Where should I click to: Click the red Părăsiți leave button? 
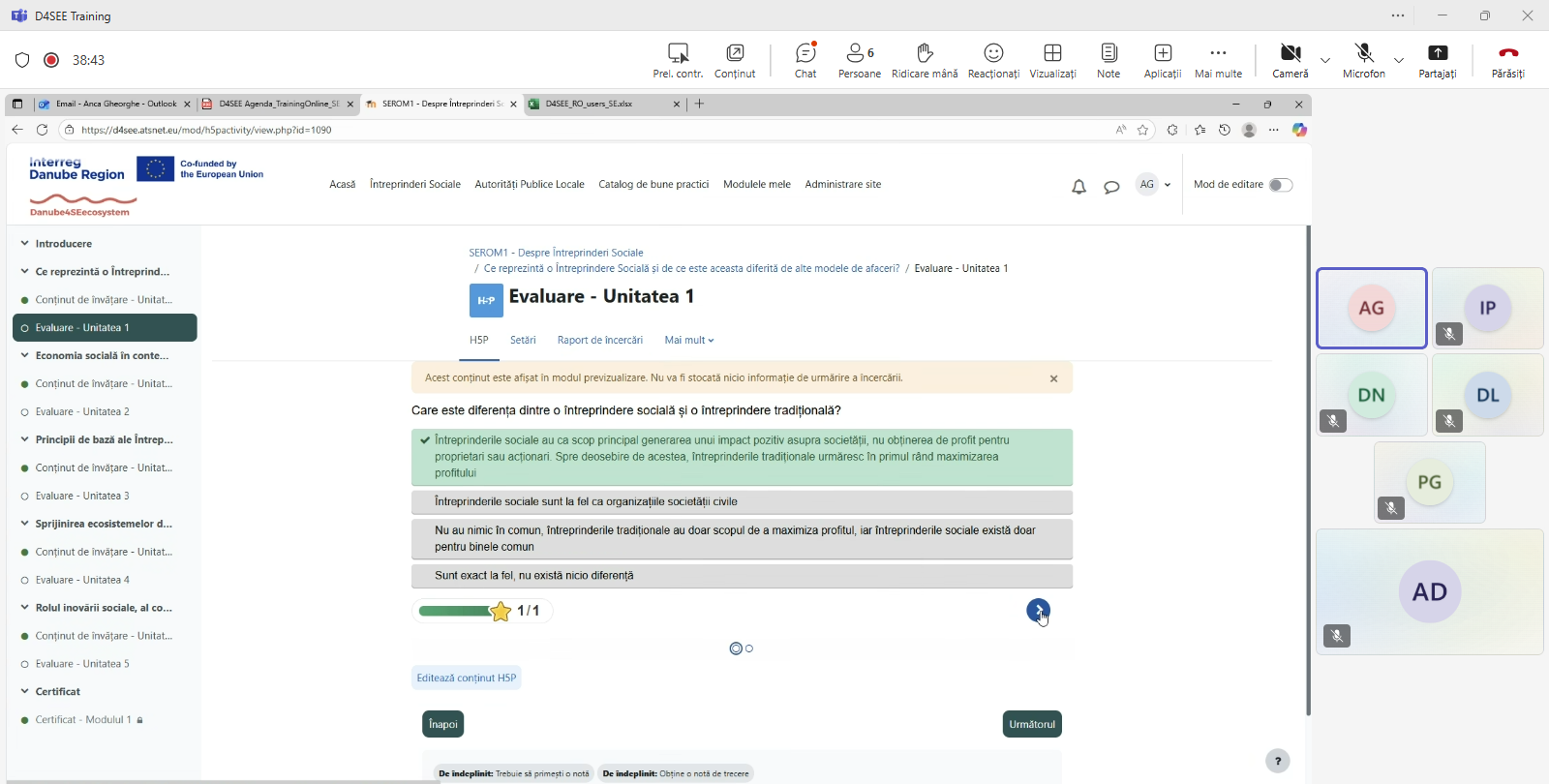1507,60
